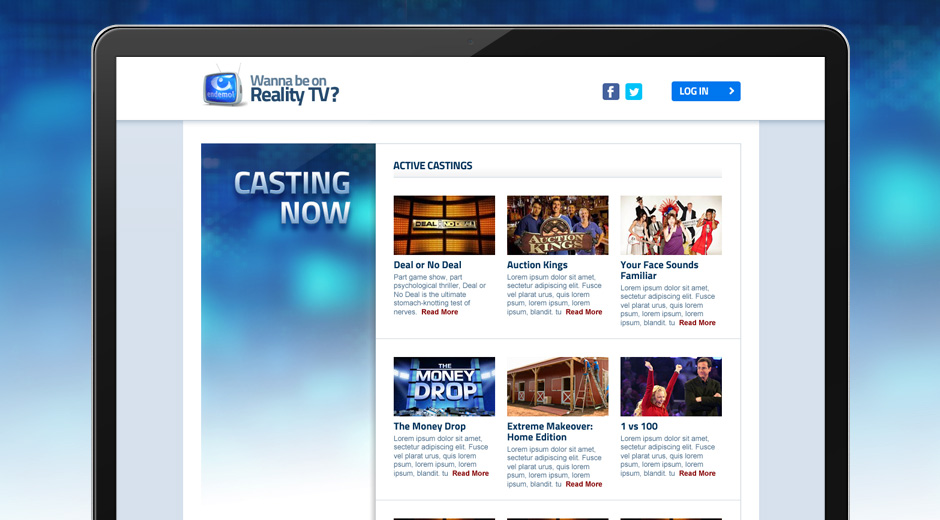Read More under The Money Drop

pos(471,473)
